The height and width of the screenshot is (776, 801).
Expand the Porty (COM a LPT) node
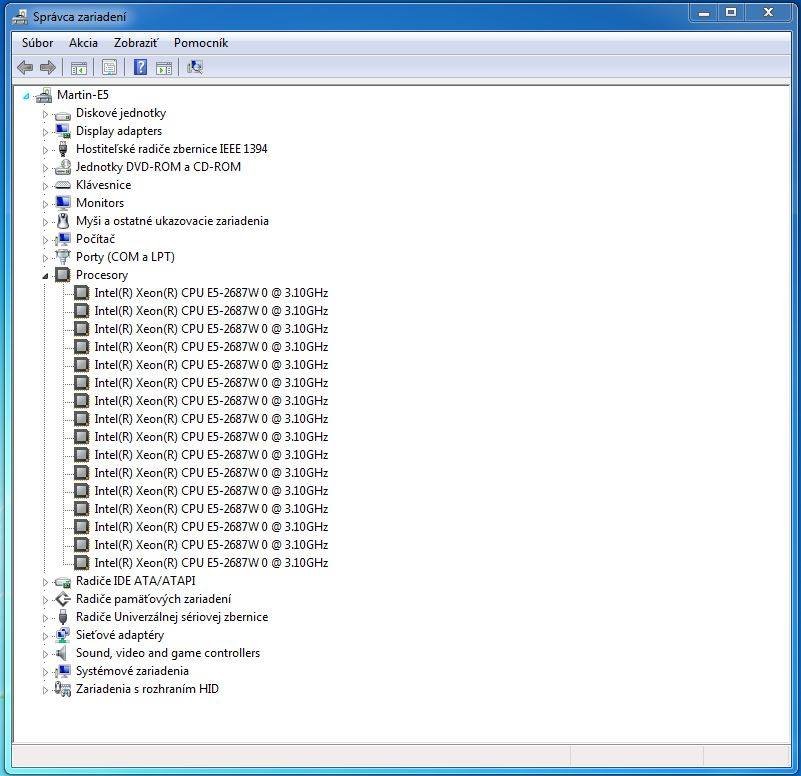[45, 258]
